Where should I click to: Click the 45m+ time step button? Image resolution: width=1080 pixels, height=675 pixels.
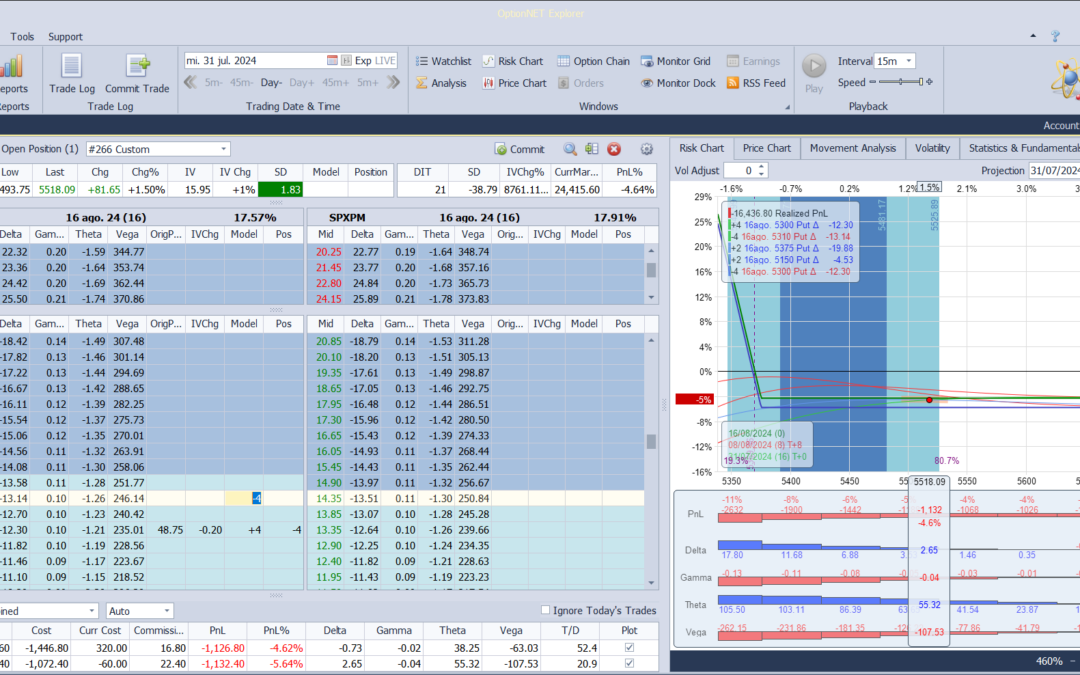pos(335,83)
